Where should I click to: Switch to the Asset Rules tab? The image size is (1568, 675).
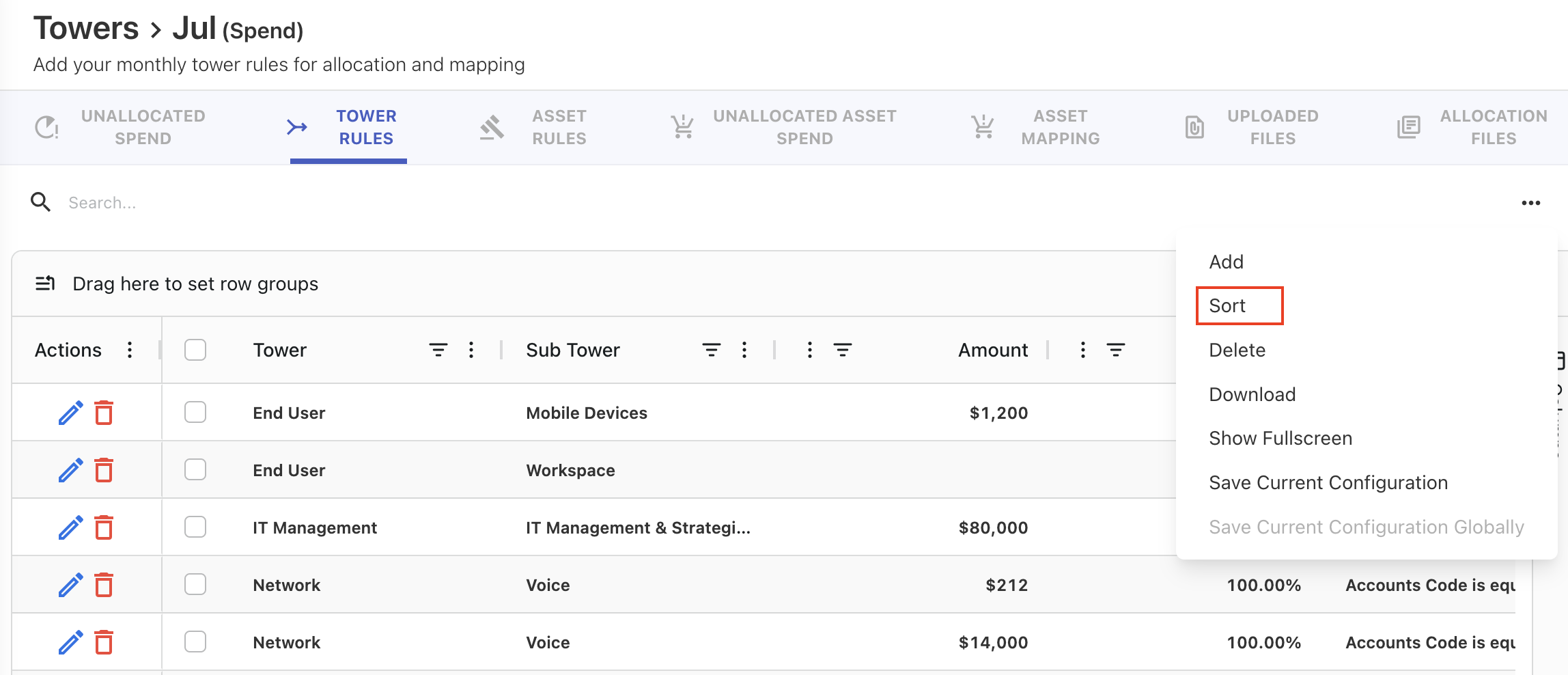[534, 127]
